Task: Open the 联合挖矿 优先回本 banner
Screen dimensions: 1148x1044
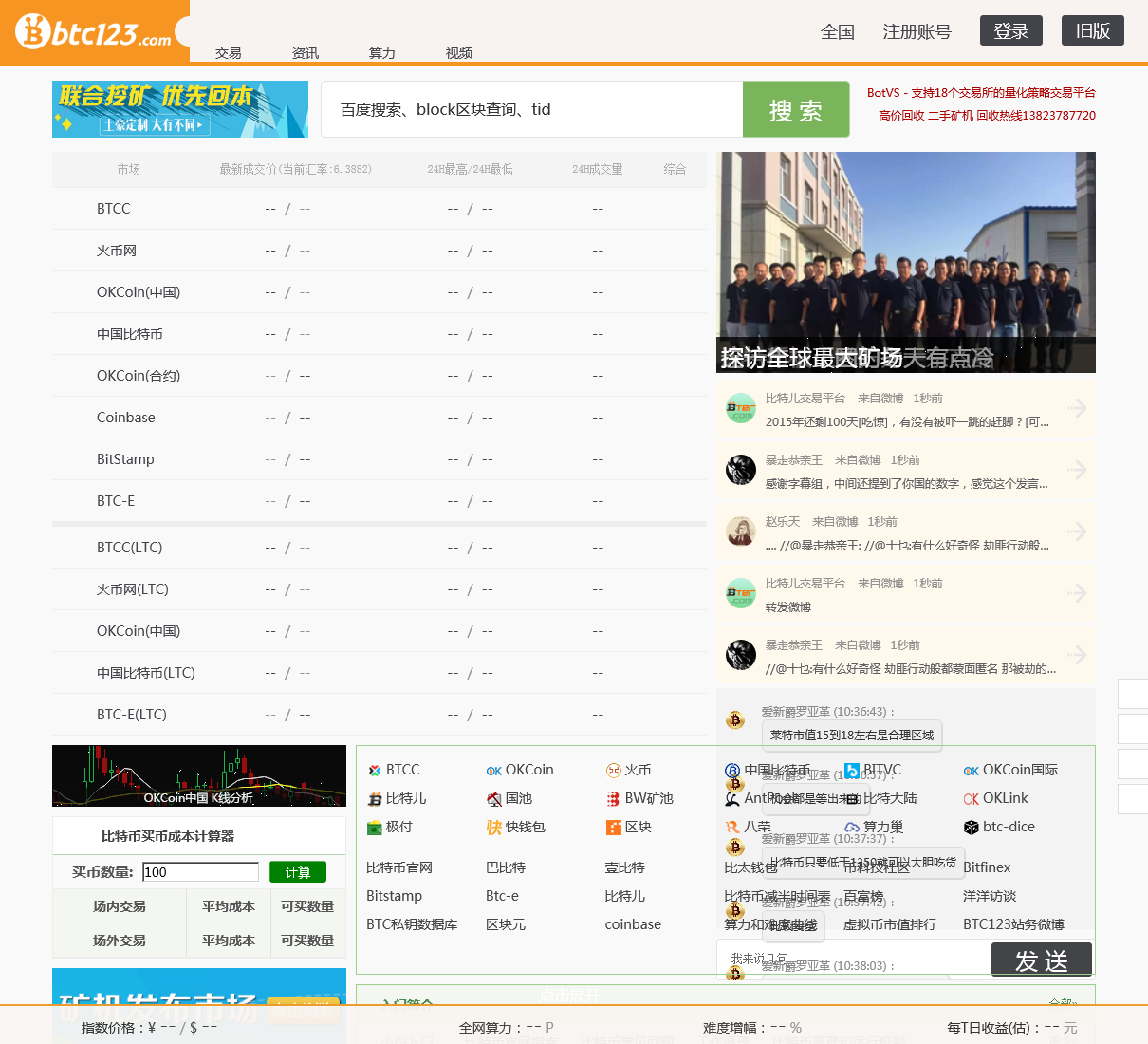Action: tap(180, 109)
